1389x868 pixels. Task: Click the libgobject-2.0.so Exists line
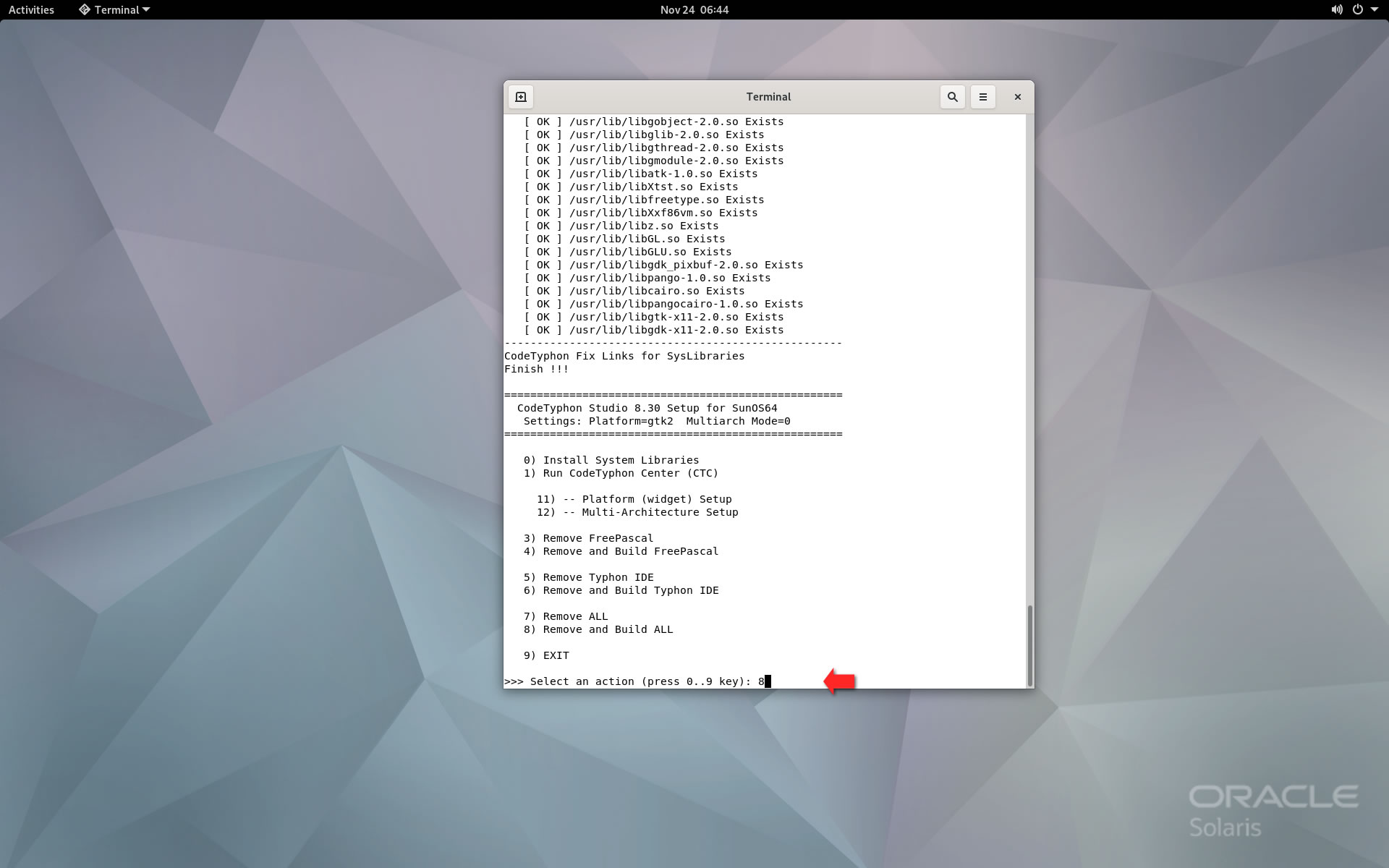(654, 122)
